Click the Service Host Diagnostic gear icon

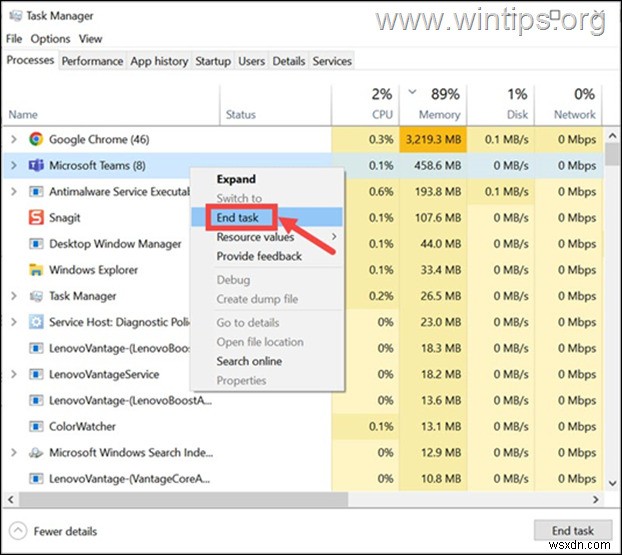tap(36, 322)
